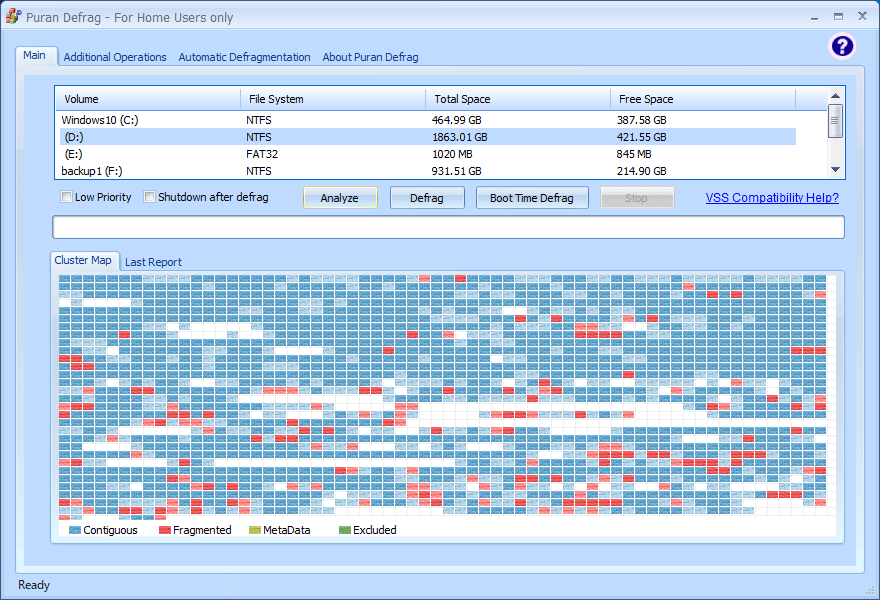Click the Ready status bar text

pyautogui.click(x=34, y=585)
